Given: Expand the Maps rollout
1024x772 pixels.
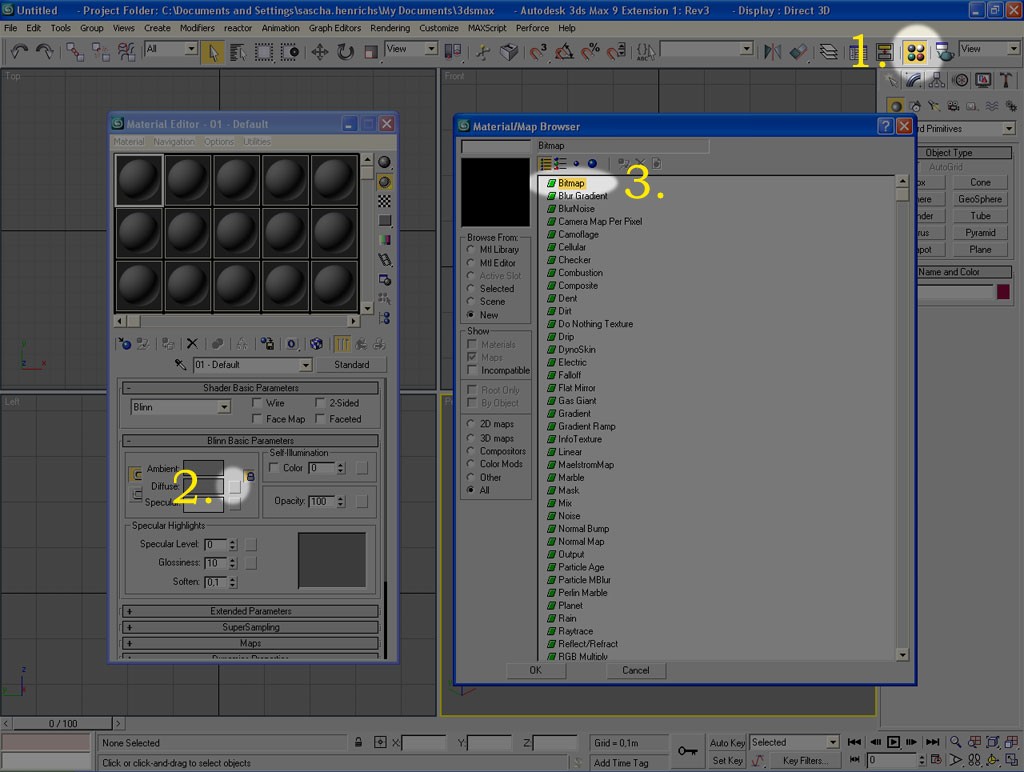Looking at the screenshot, I should (251, 643).
